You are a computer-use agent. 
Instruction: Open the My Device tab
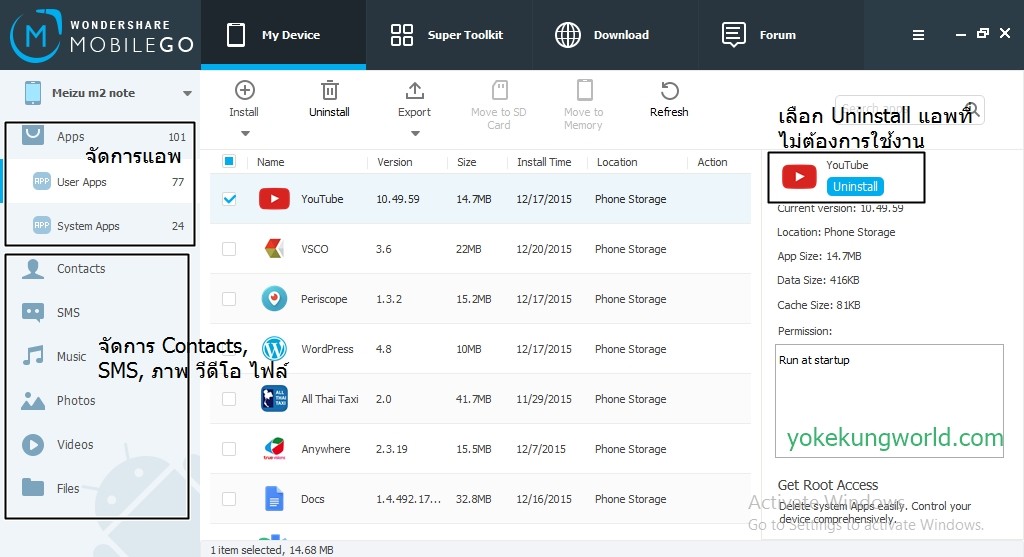click(283, 35)
